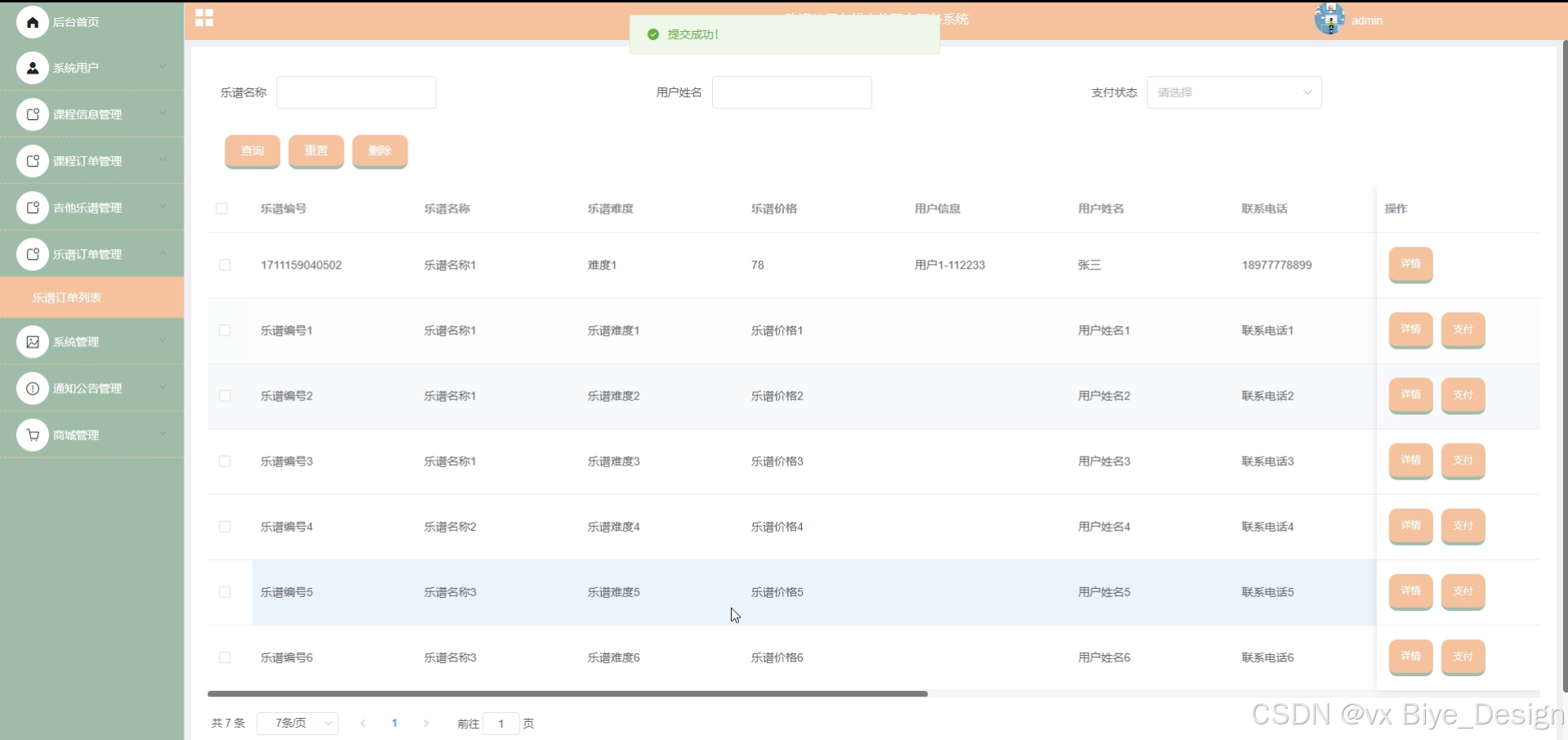Click the table horizontal scrollbar
Screen dimensions: 1568x740
coord(568,693)
